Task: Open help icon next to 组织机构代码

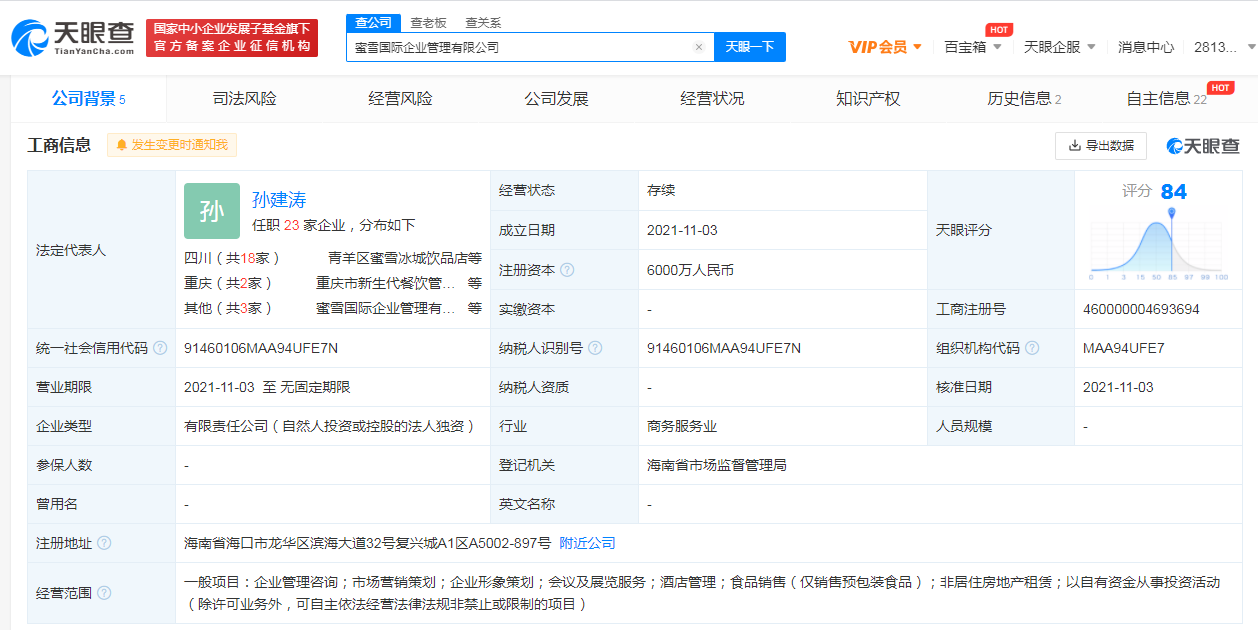Action: tap(1032, 348)
